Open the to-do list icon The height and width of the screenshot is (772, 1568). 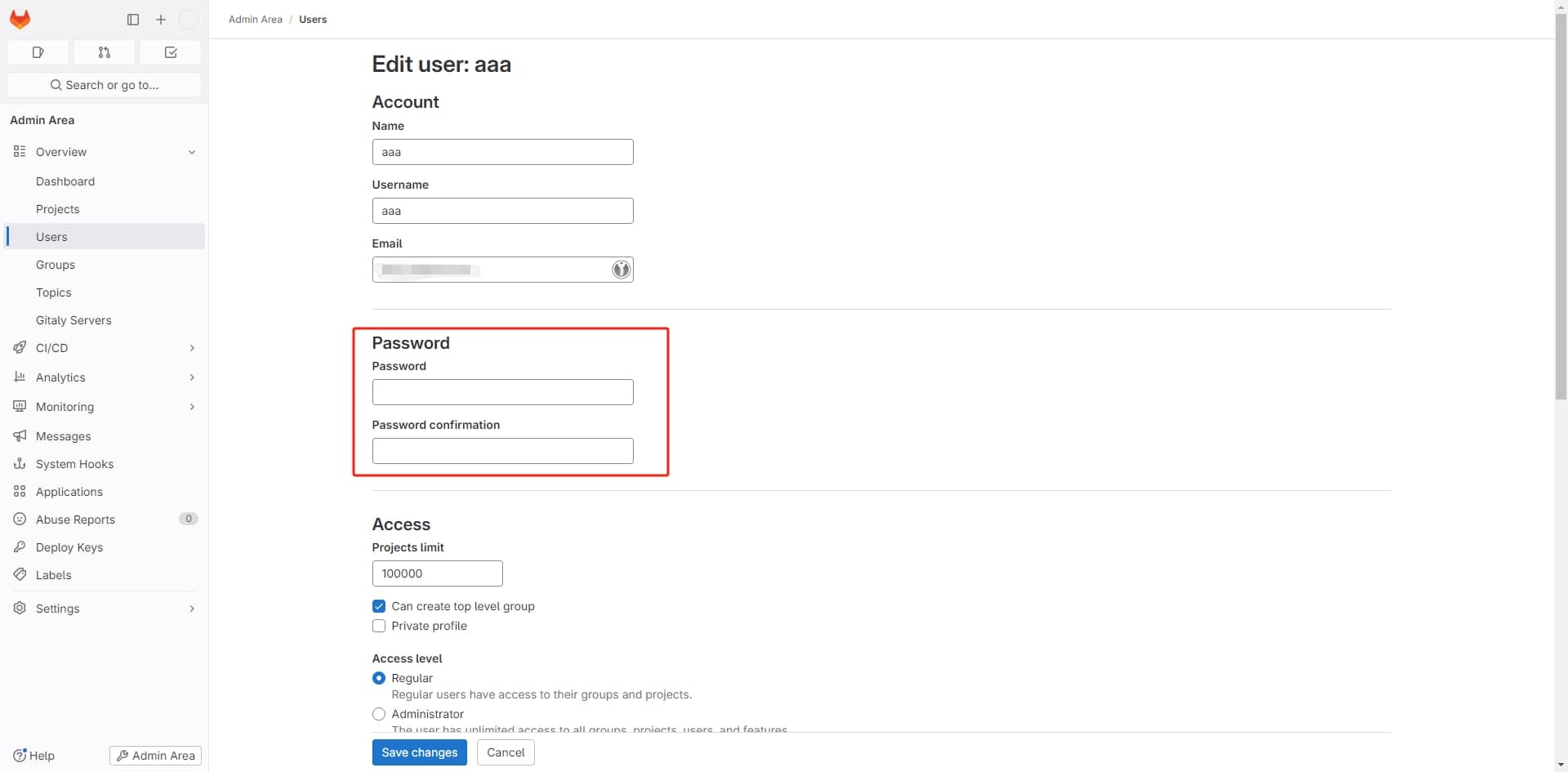click(x=171, y=52)
